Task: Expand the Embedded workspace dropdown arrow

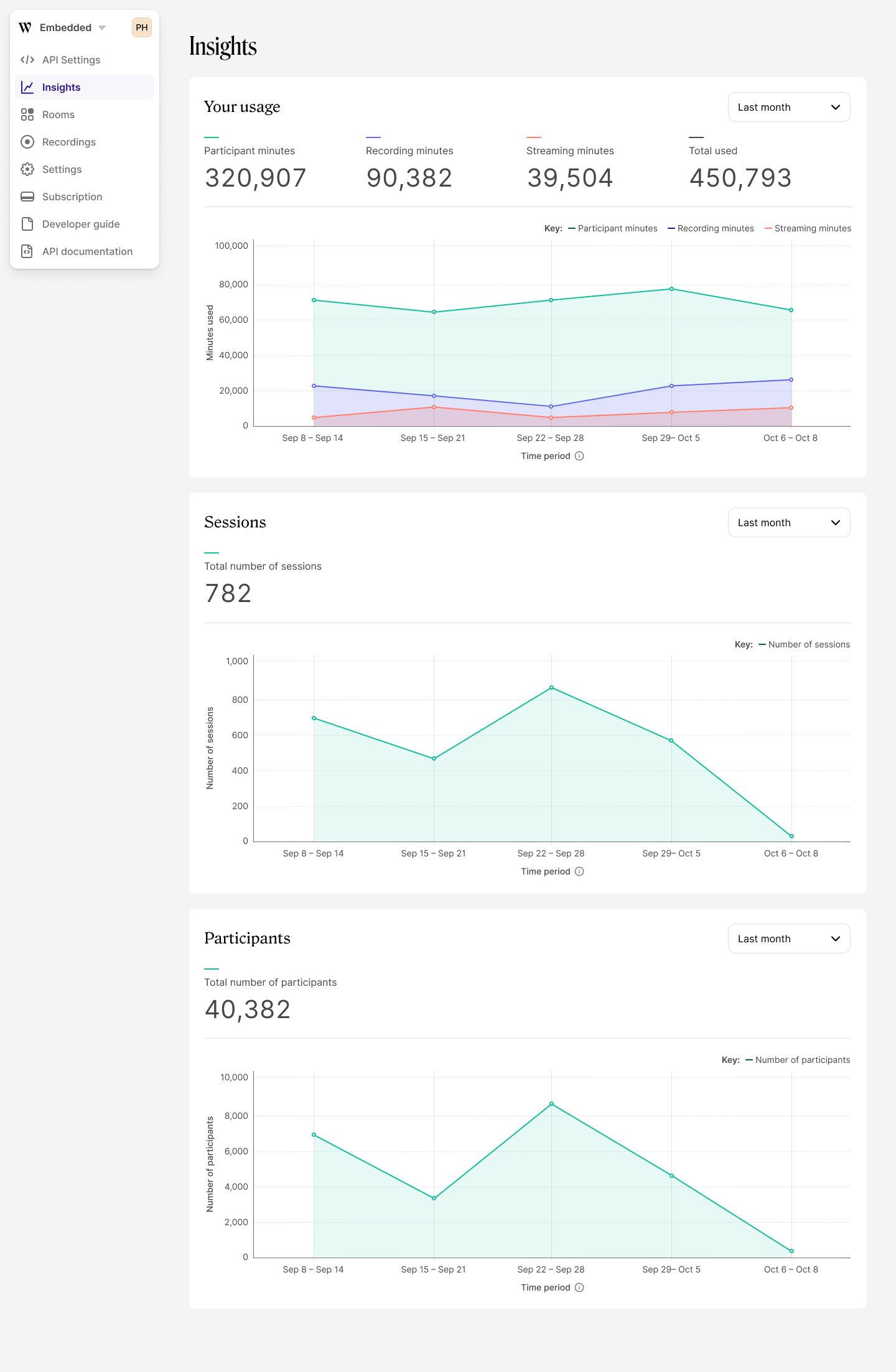Action: click(x=102, y=28)
